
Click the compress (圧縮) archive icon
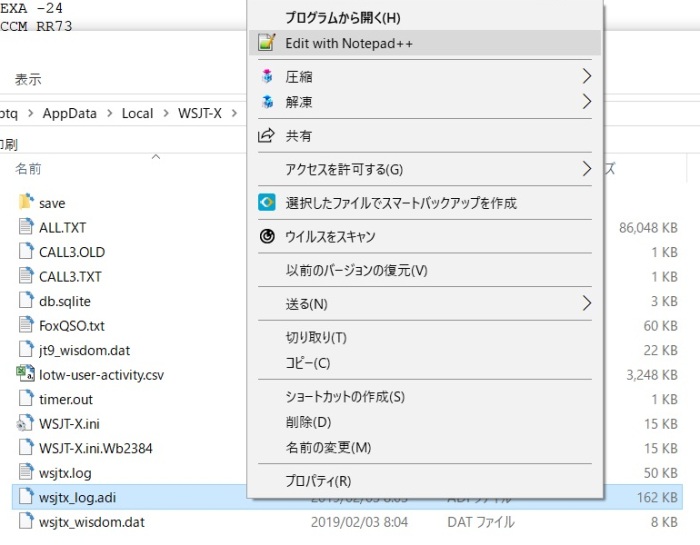point(267,76)
